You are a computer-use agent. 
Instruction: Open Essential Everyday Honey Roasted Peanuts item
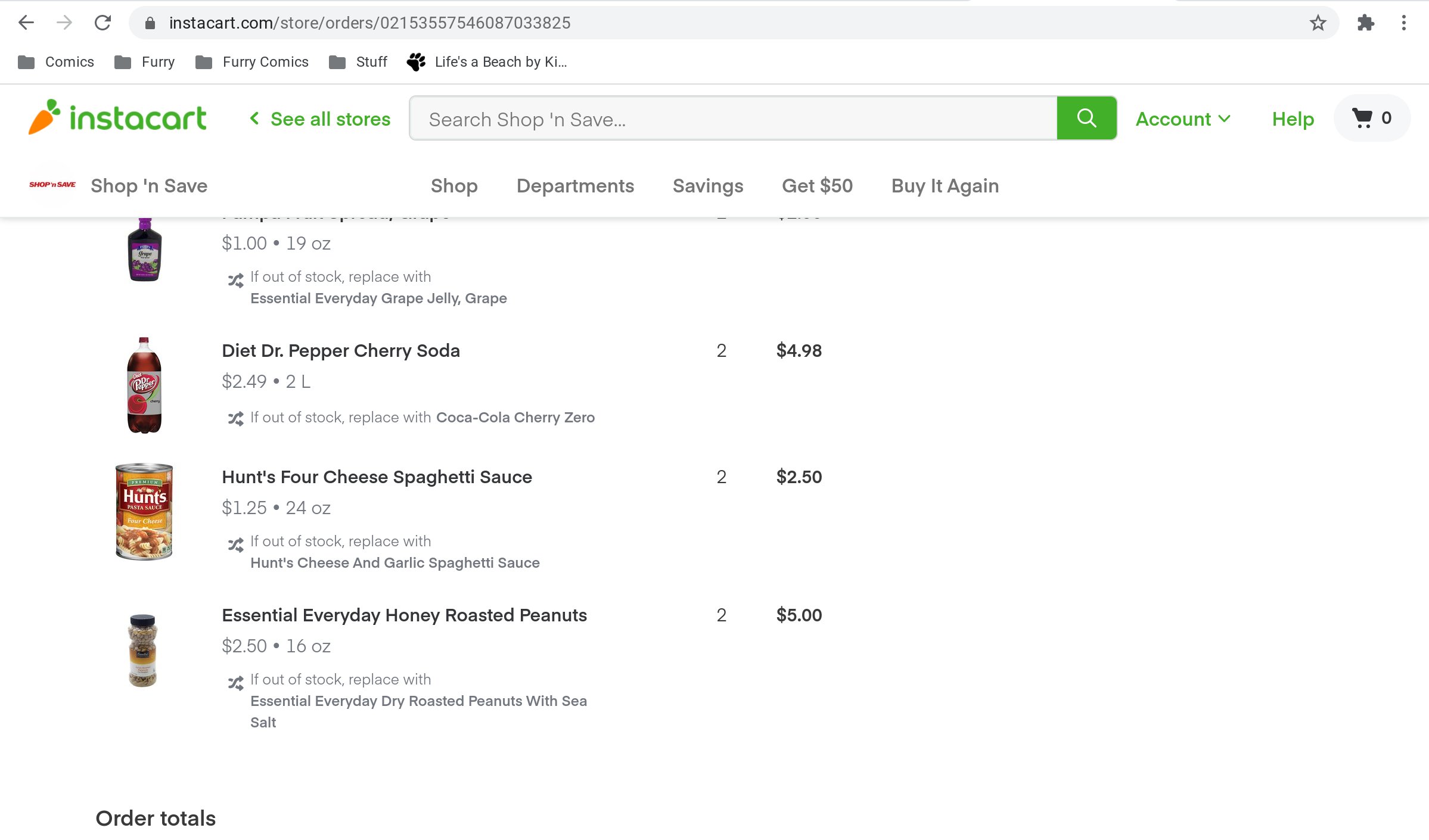pyautogui.click(x=404, y=615)
